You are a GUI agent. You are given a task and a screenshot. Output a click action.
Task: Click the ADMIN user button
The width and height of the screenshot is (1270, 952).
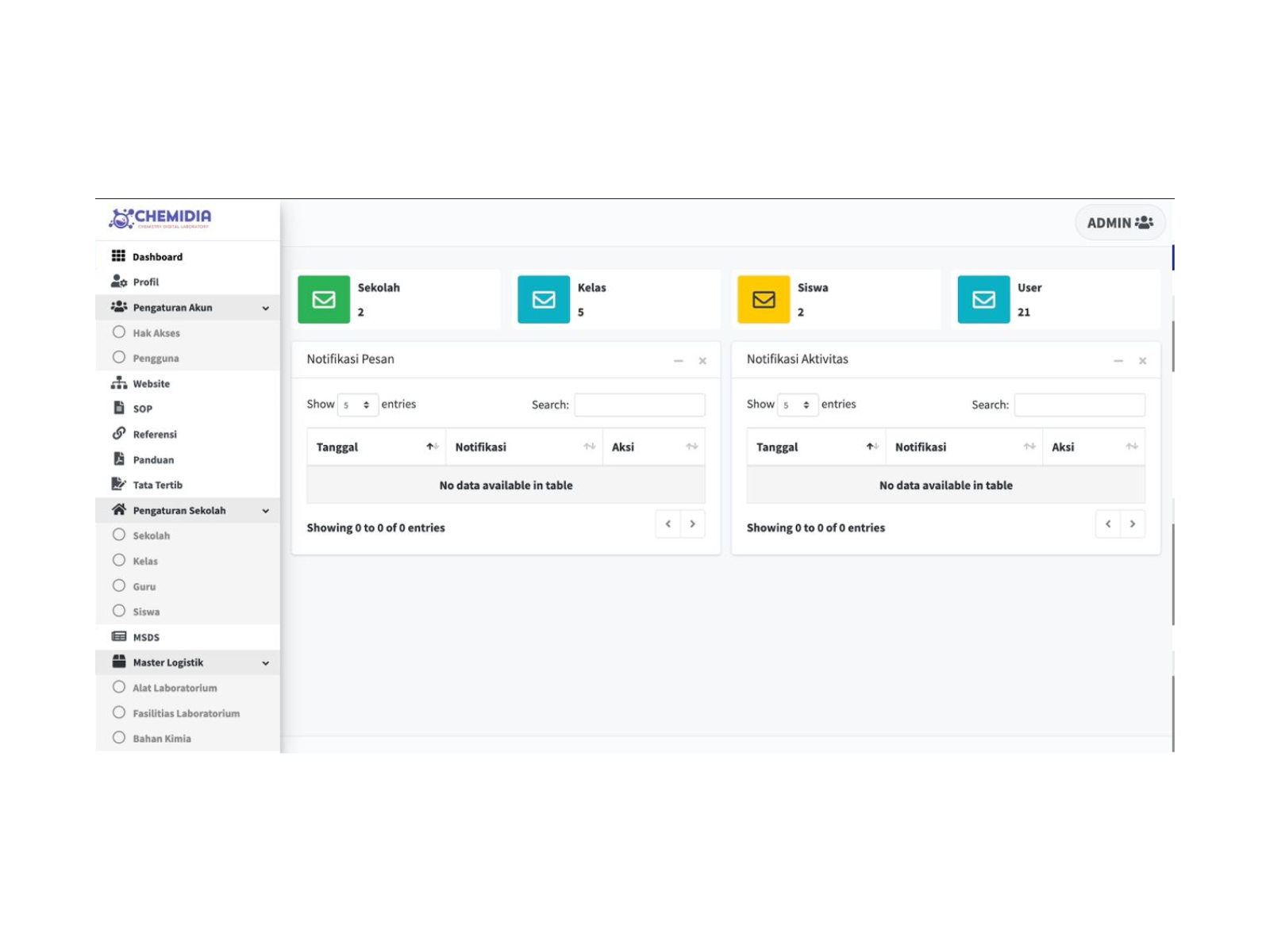click(1120, 223)
